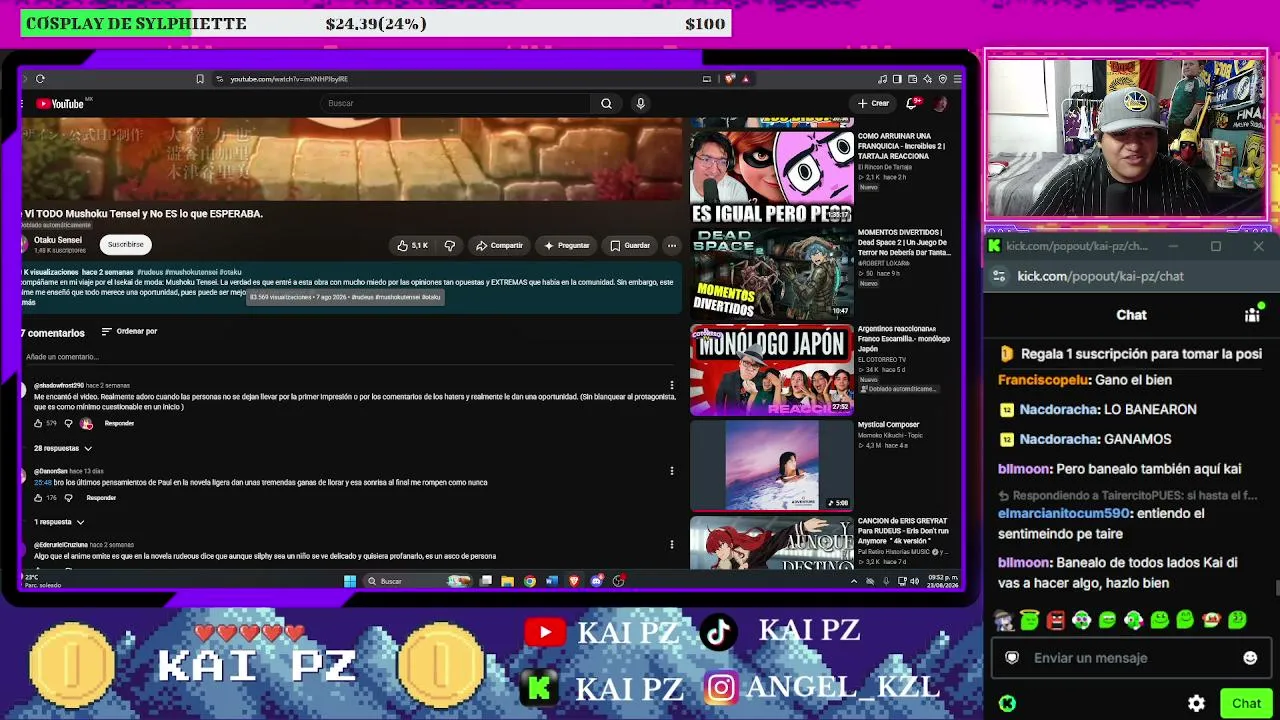
Task: Open options menu for @EdarutelCruzluna comment
Action: 672,545
